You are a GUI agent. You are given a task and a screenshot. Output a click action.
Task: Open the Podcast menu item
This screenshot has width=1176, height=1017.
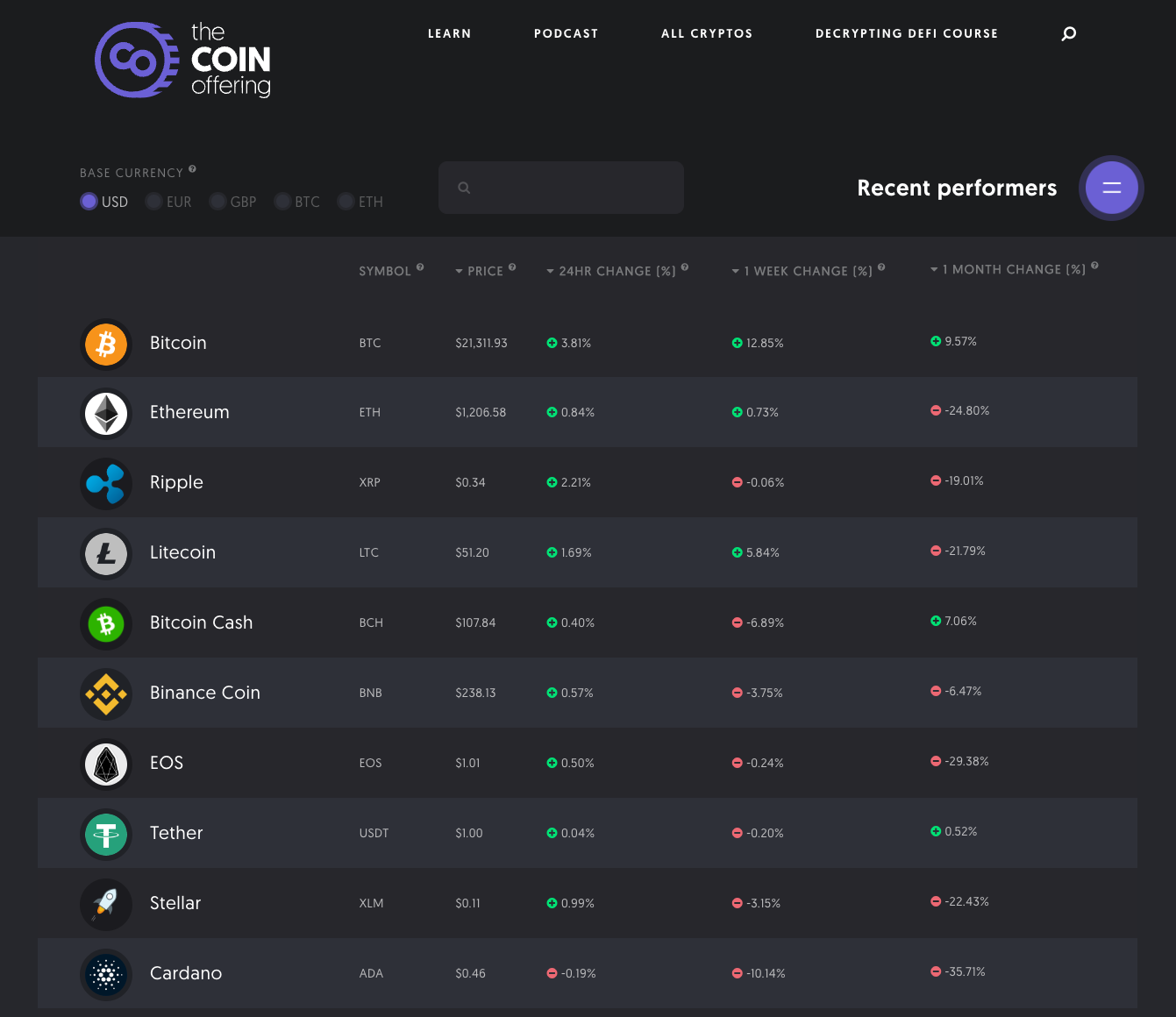click(x=567, y=33)
